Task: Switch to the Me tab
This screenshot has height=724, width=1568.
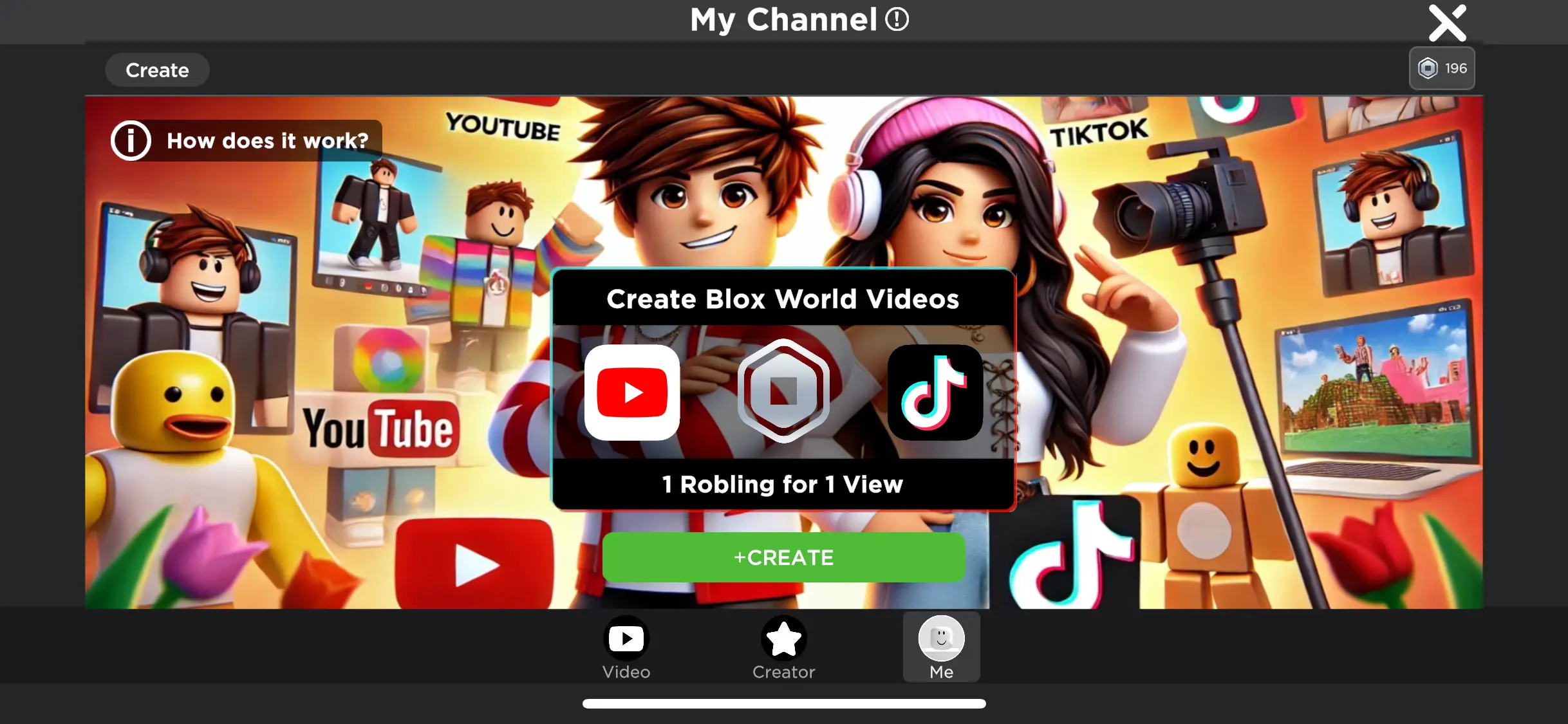Action: (941, 647)
